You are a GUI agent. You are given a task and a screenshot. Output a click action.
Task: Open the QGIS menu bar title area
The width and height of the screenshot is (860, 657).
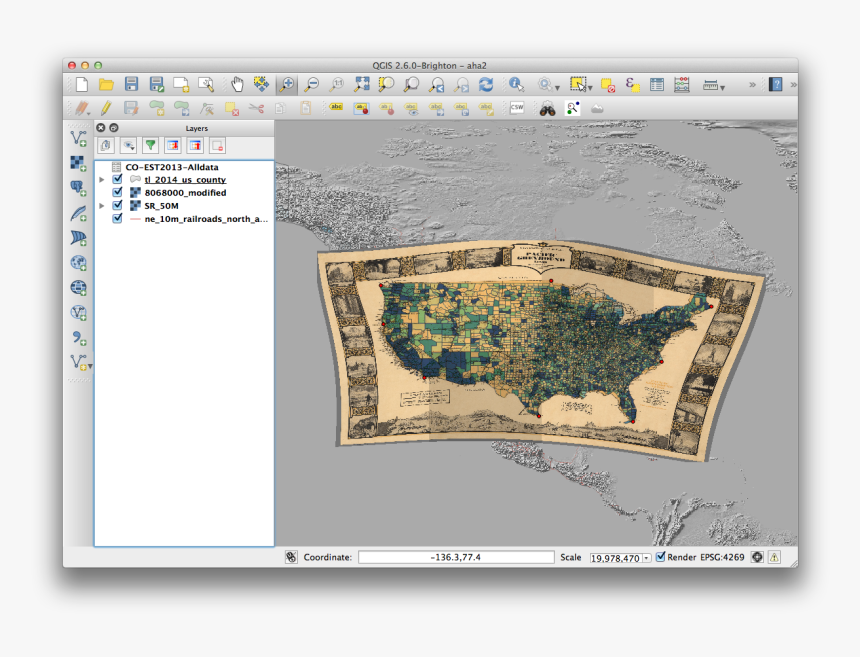(430, 62)
